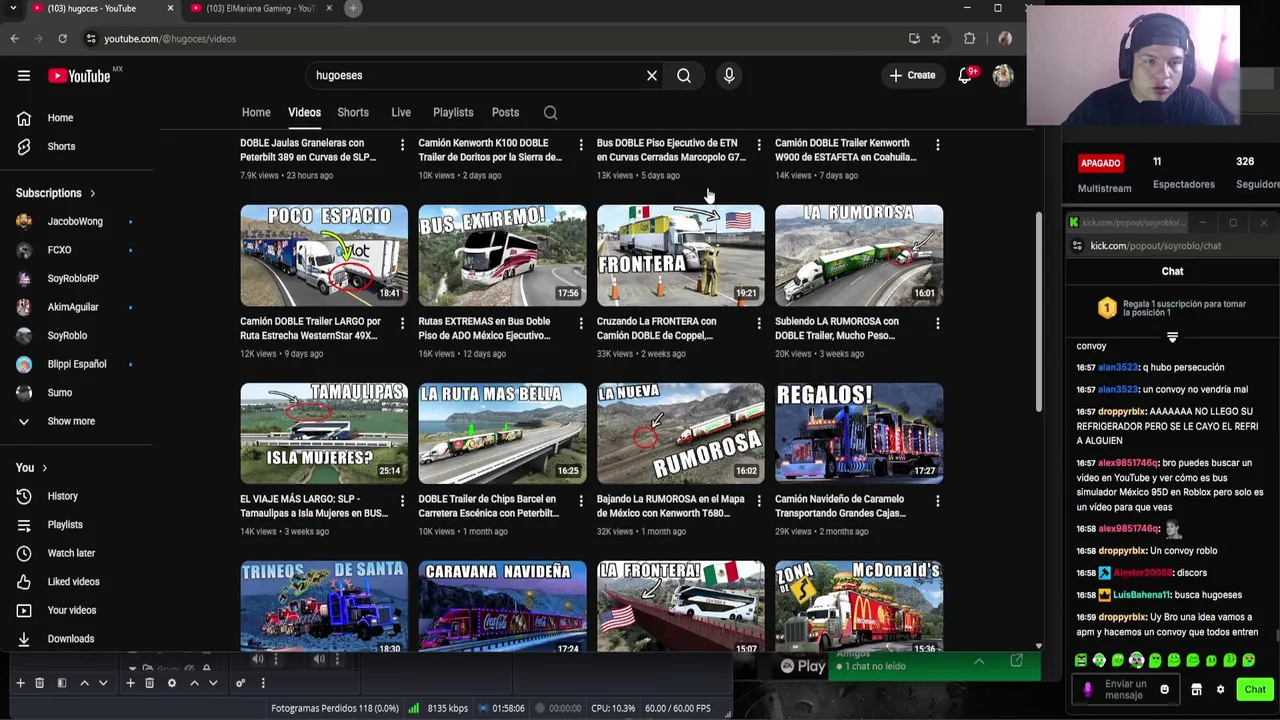Start voice search with microphone
This screenshot has height=720, width=1280.
(x=729, y=75)
